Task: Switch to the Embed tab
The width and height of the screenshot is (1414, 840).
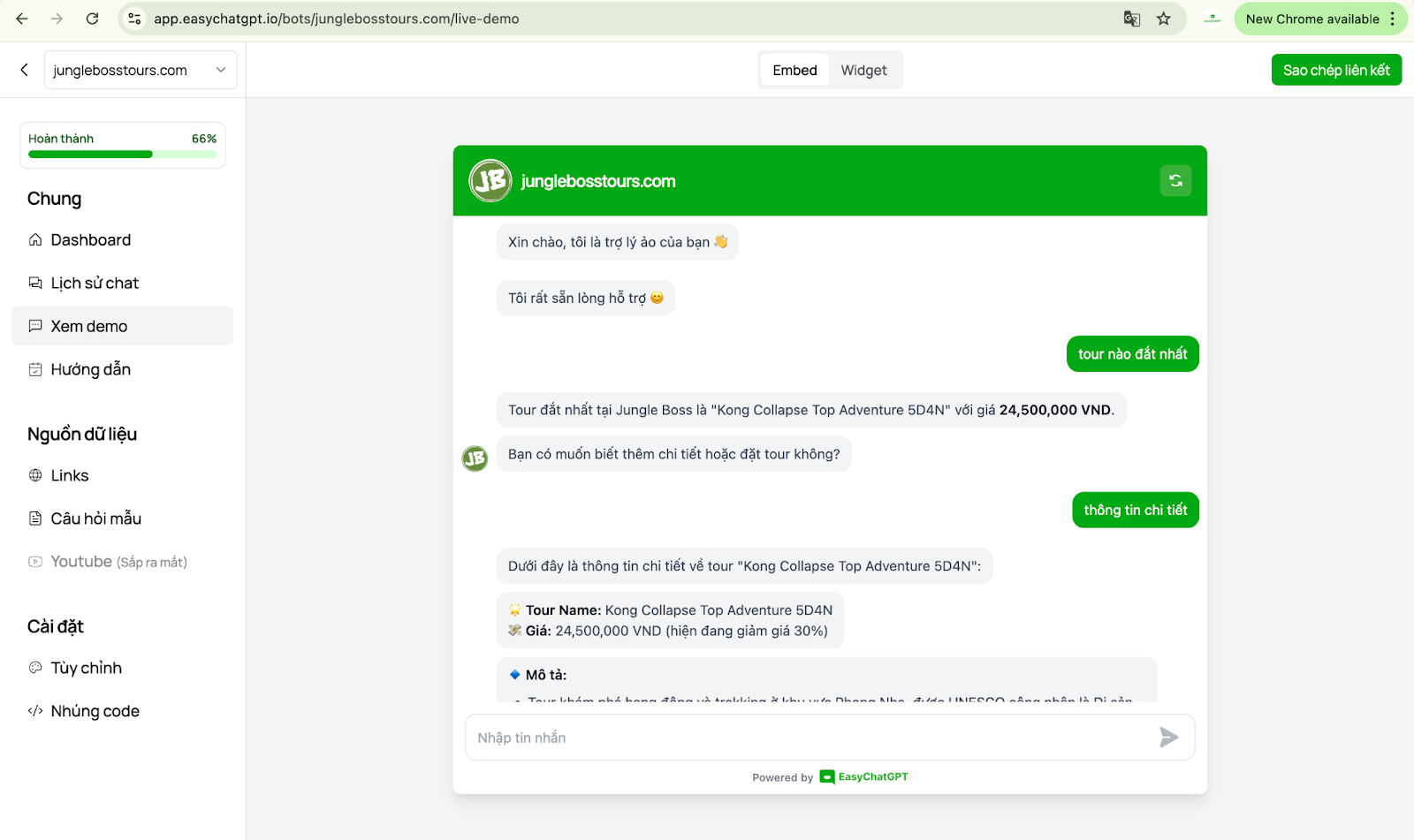Action: coord(794,70)
